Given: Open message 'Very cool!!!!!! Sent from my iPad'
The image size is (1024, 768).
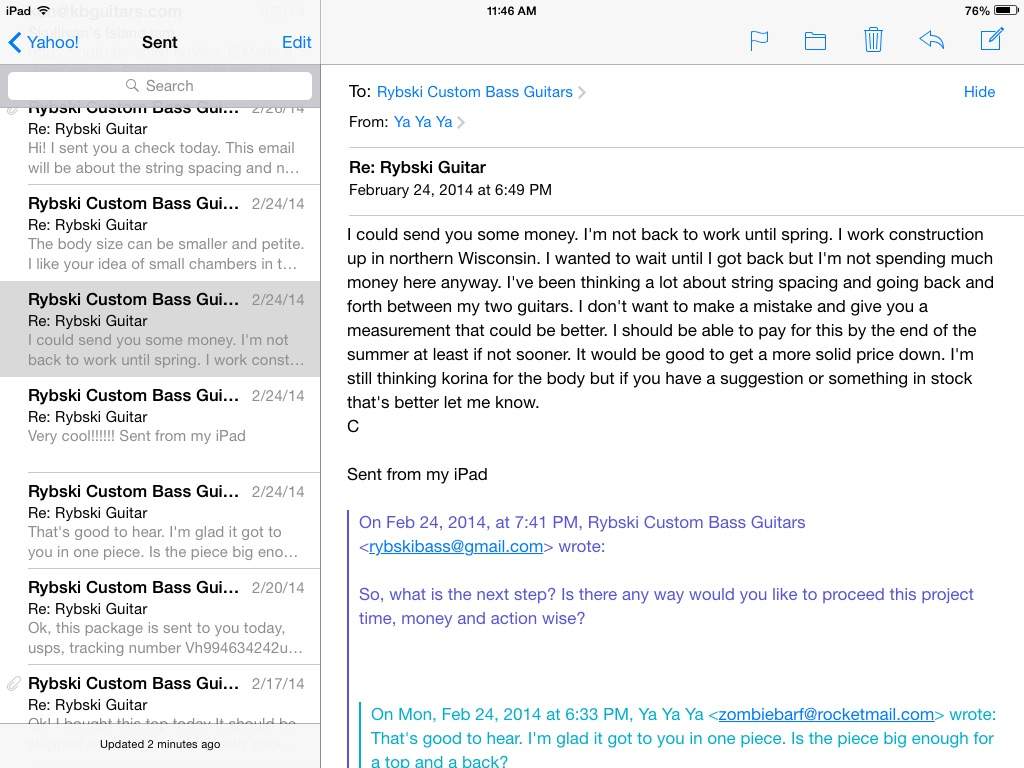Looking at the screenshot, I should point(160,425).
